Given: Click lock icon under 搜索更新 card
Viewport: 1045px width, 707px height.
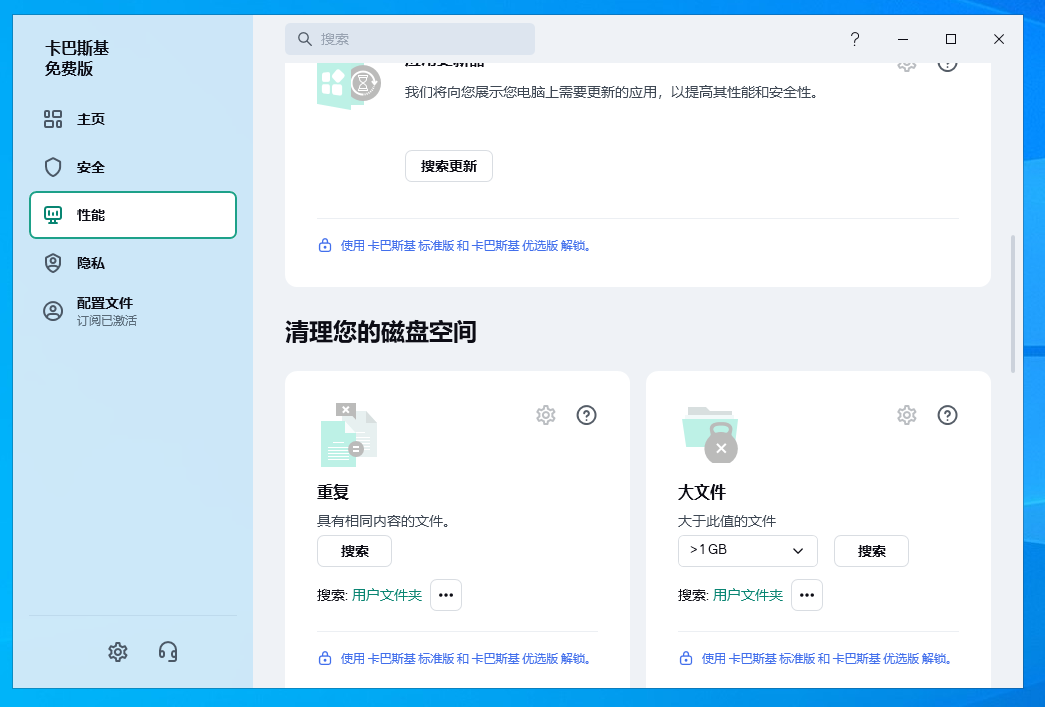Looking at the screenshot, I should tap(325, 245).
